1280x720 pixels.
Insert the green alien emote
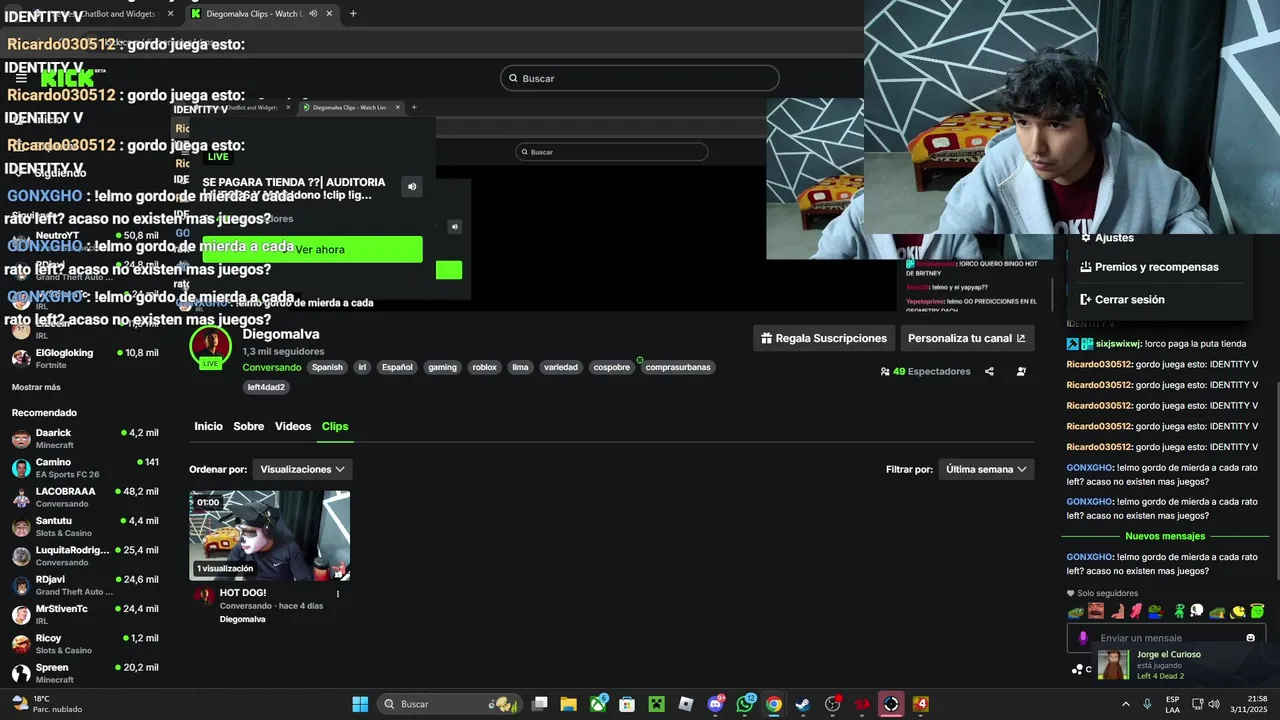(x=1180, y=612)
